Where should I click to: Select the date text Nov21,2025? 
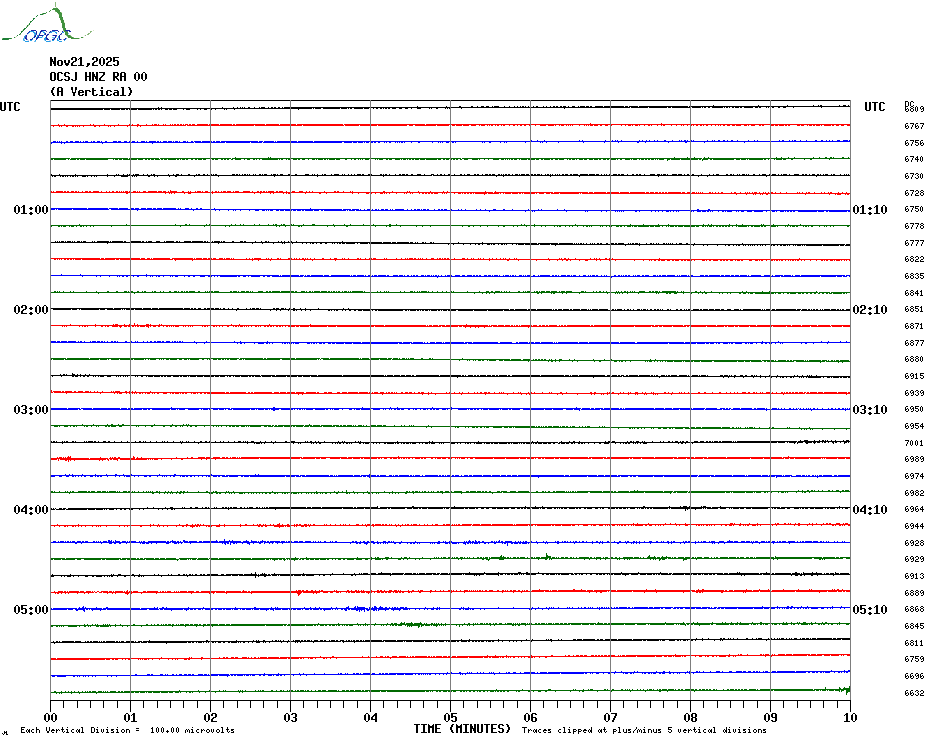pyautogui.click(x=84, y=62)
